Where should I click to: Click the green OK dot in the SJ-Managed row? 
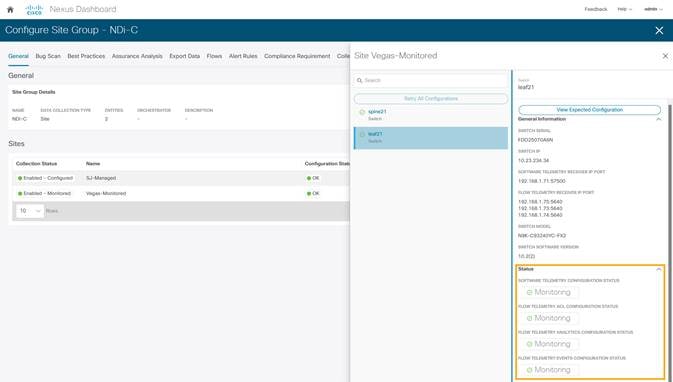click(x=309, y=178)
